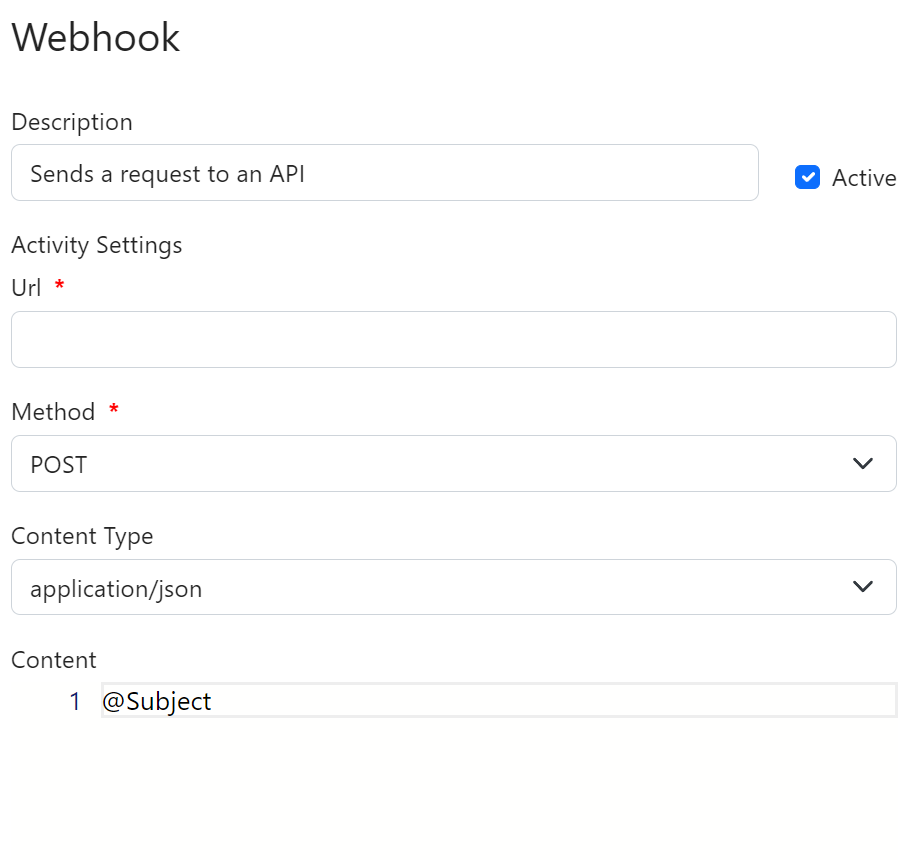Click the Method field label

[53, 412]
